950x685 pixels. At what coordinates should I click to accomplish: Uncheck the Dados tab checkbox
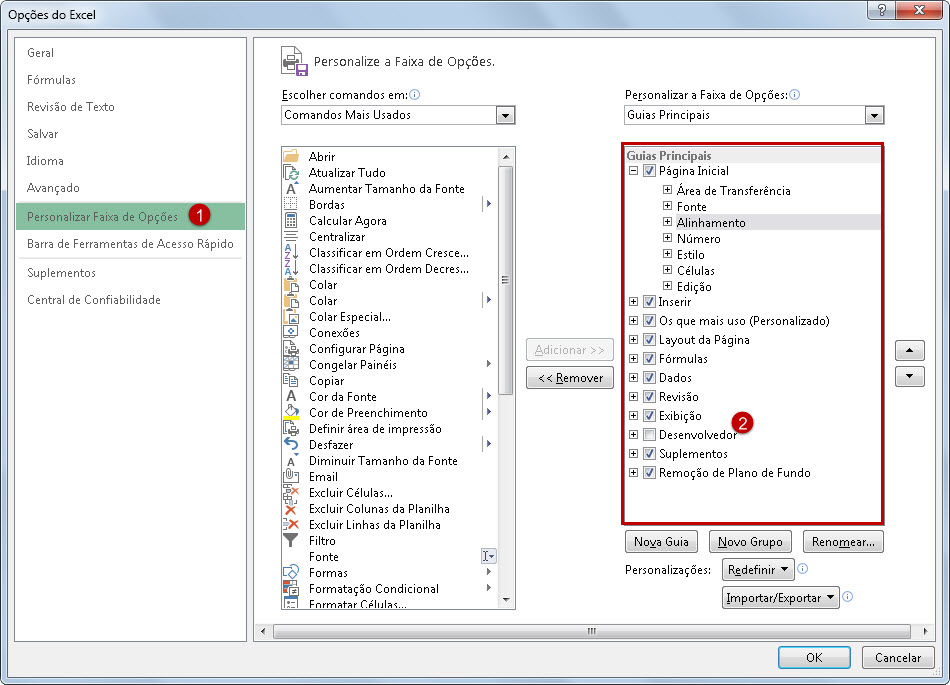coord(649,378)
